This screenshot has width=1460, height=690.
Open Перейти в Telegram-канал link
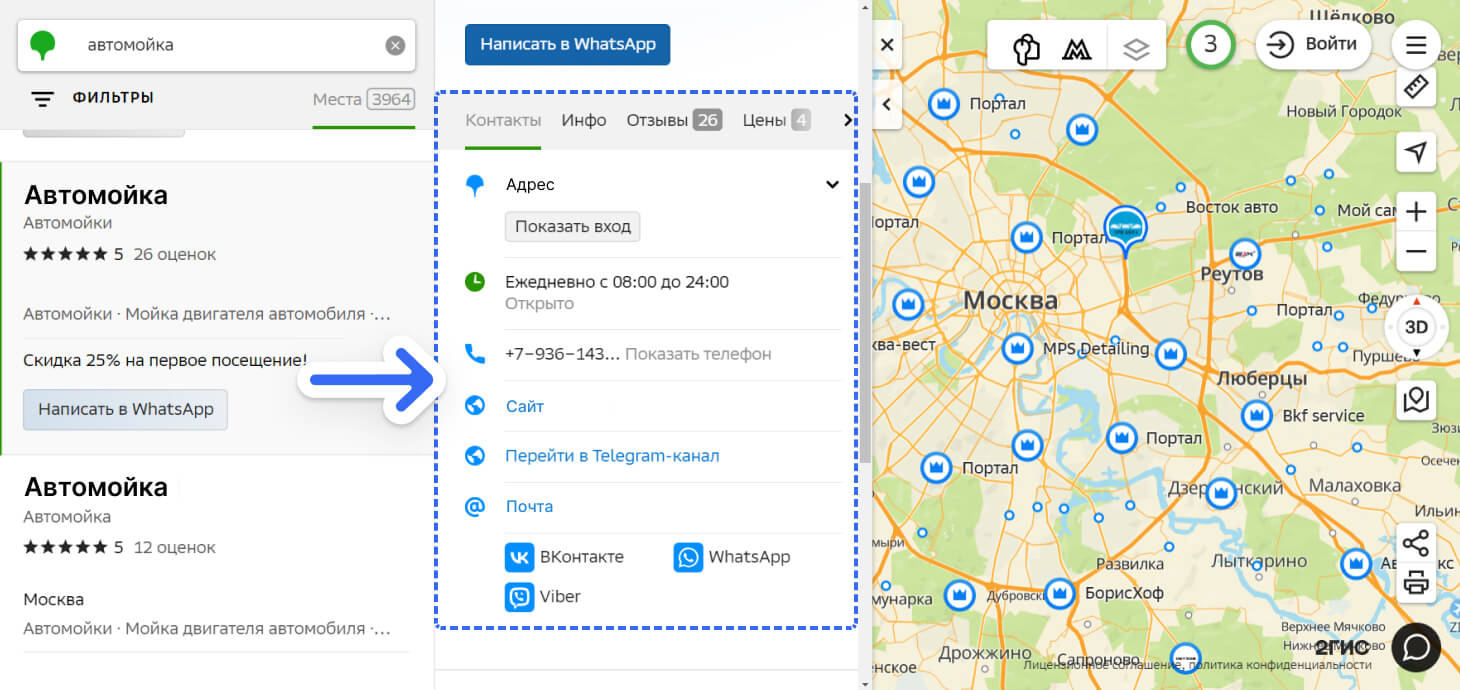612,456
